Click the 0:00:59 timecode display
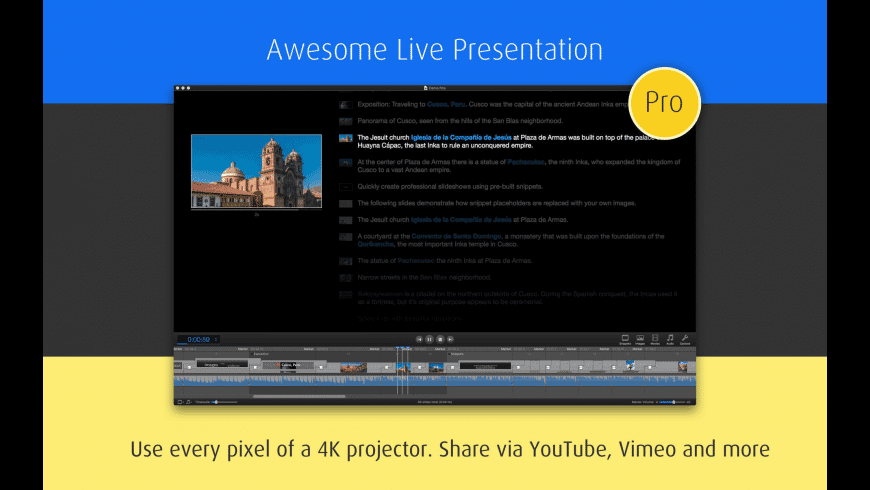The height and width of the screenshot is (490, 870). click(198, 339)
